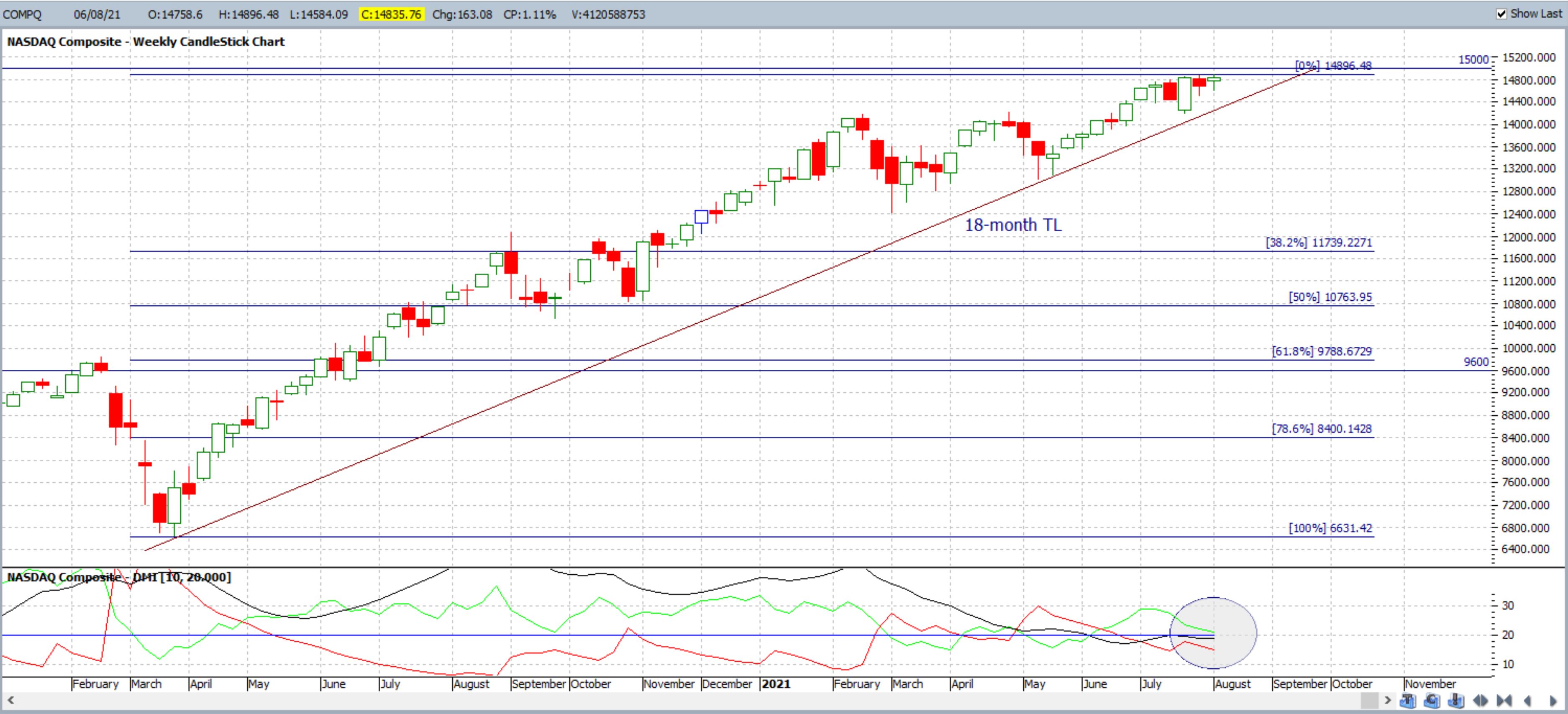Click the [38.2%] 11739.2271 Fibonacci label
This screenshot has width=1568, height=714.
tap(1319, 242)
